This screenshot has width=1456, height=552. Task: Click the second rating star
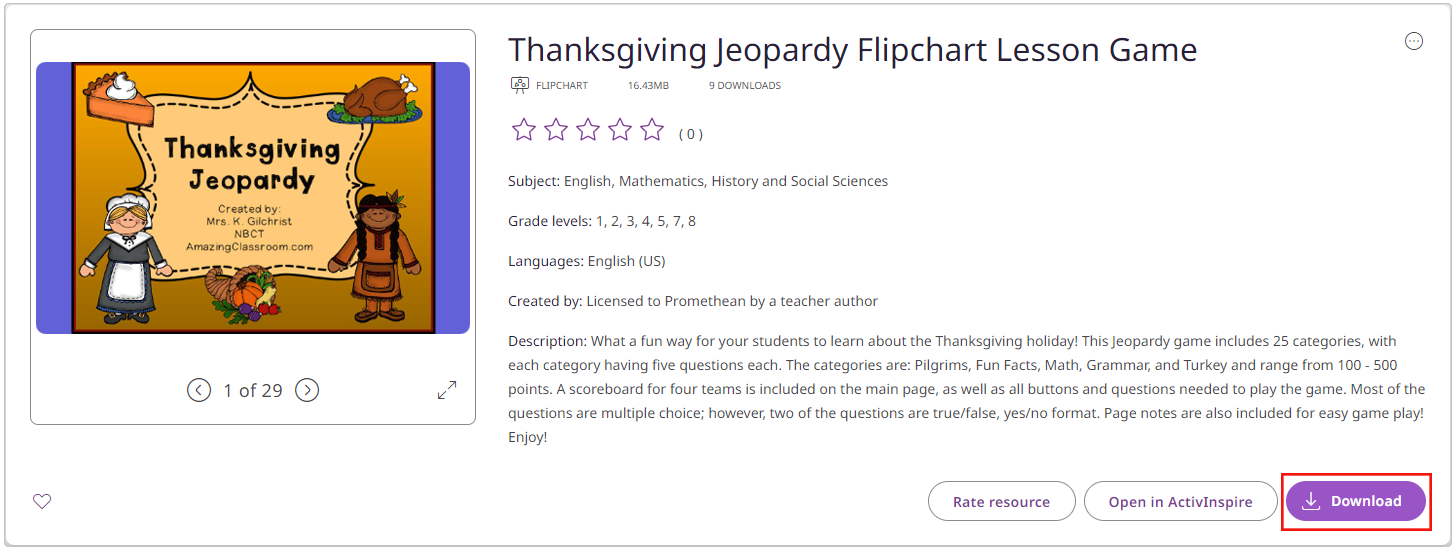pos(555,130)
